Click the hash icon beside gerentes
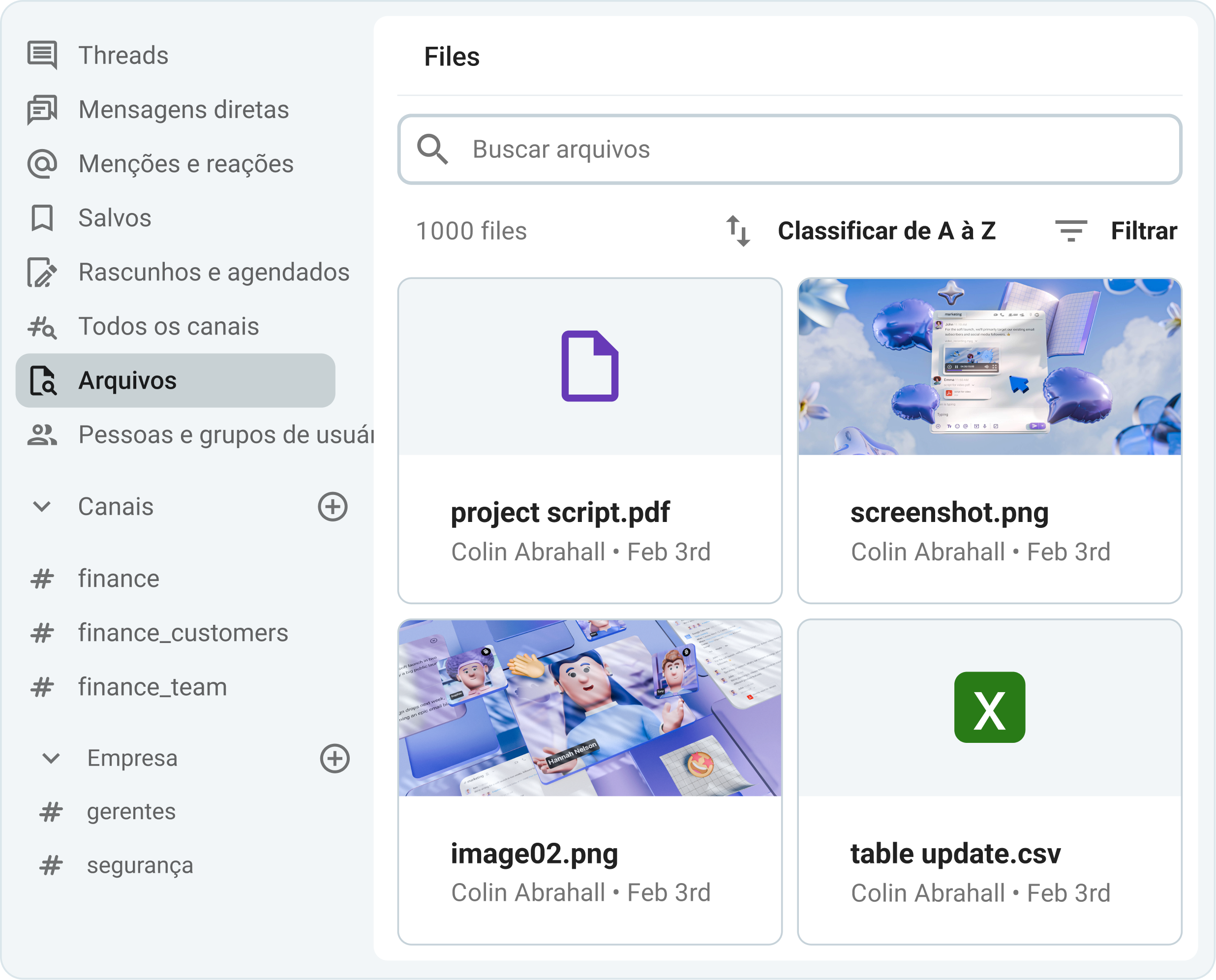Screen dimensions: 1216x980 [51, 812]
